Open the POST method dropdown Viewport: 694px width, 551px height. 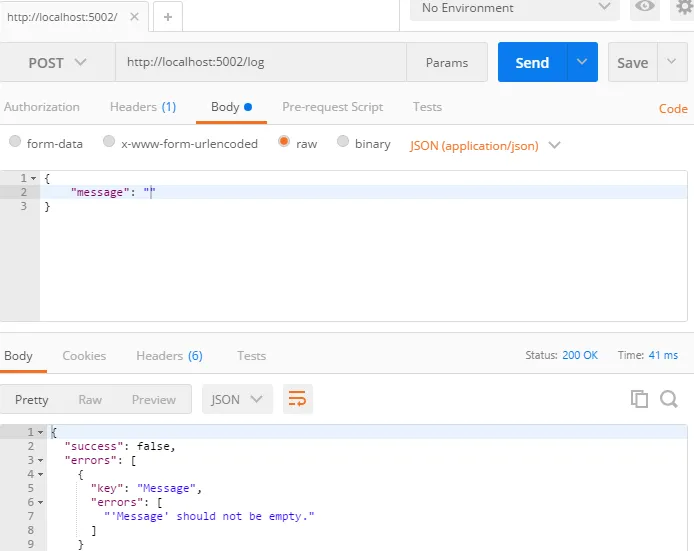[57, 62]
